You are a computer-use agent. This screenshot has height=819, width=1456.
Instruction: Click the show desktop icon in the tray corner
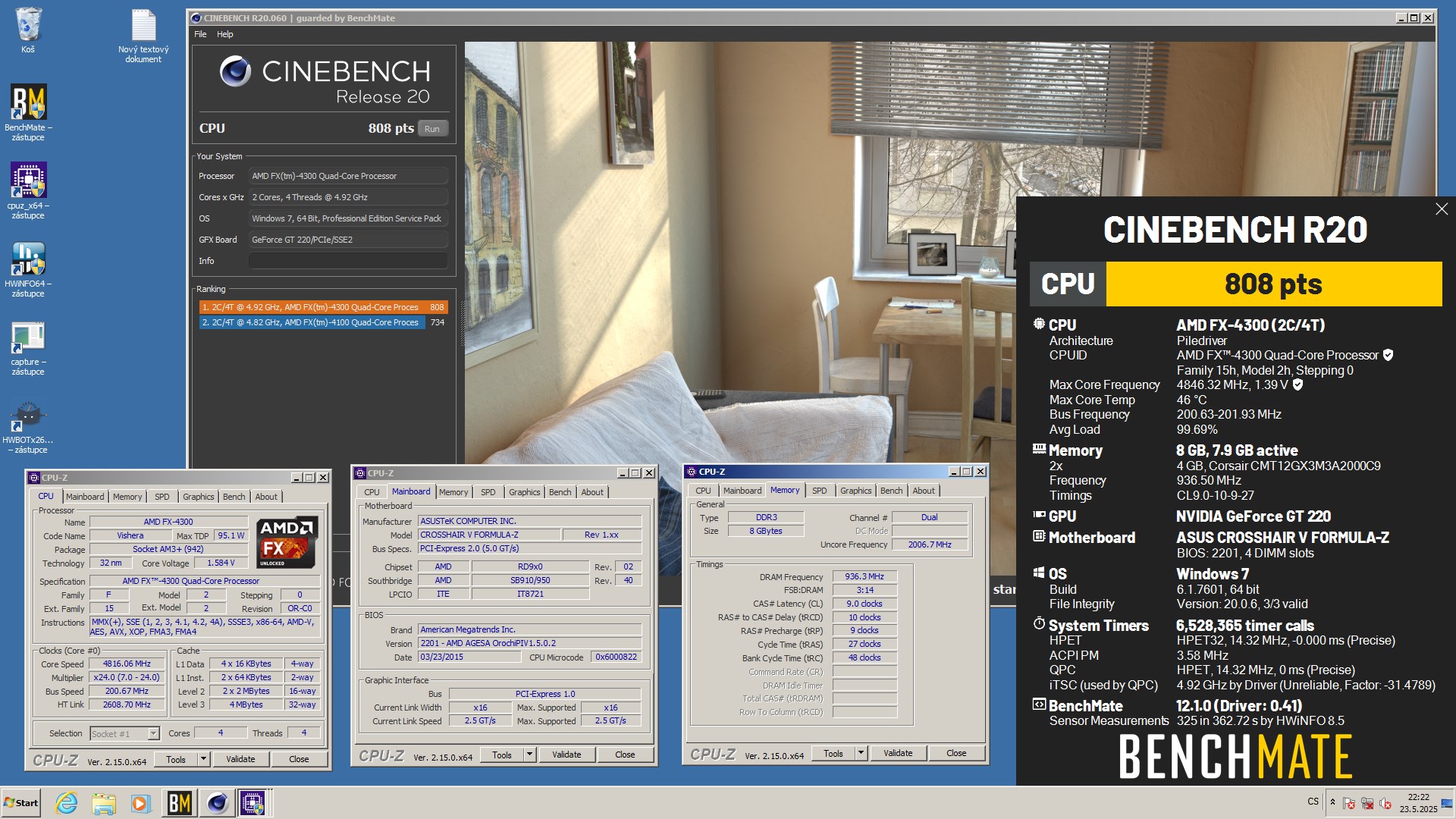pyautogui.click(x=1447, y=803)
